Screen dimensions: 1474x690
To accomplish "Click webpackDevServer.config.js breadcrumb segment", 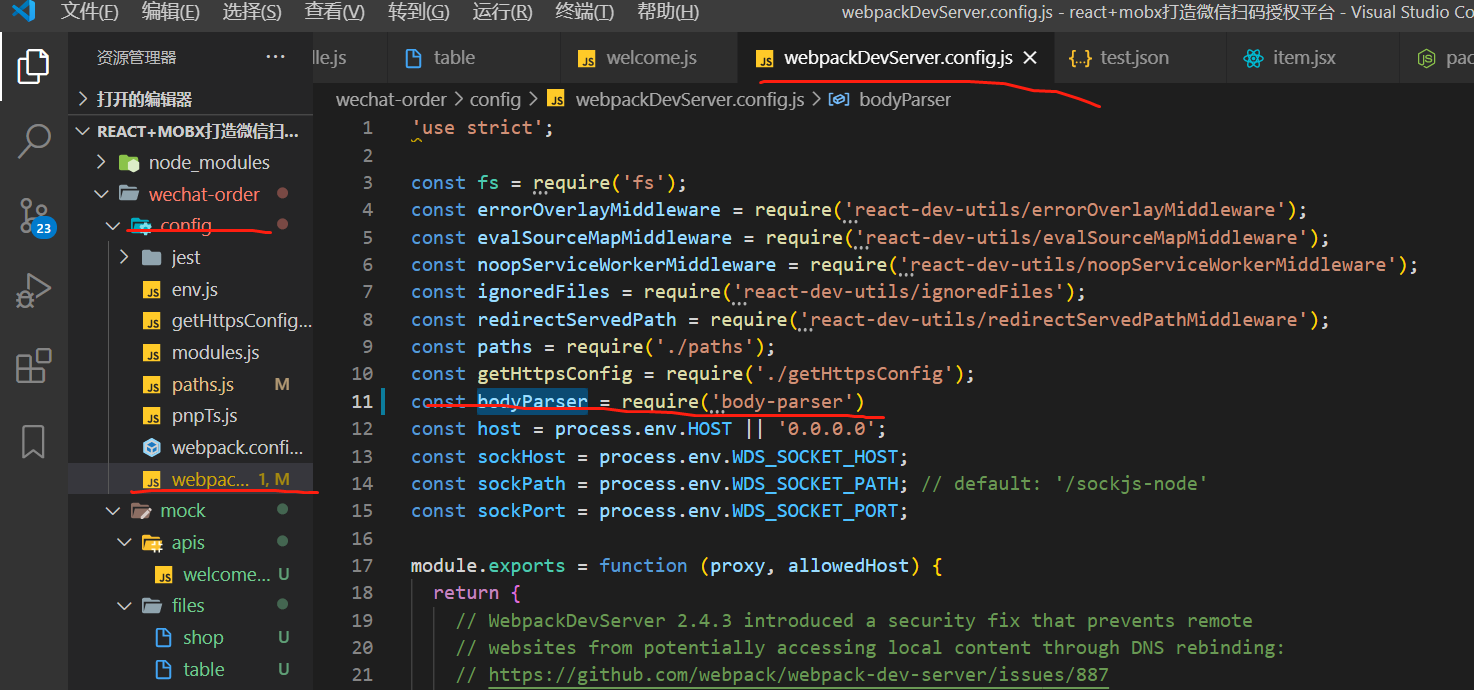I will (690, 99).
